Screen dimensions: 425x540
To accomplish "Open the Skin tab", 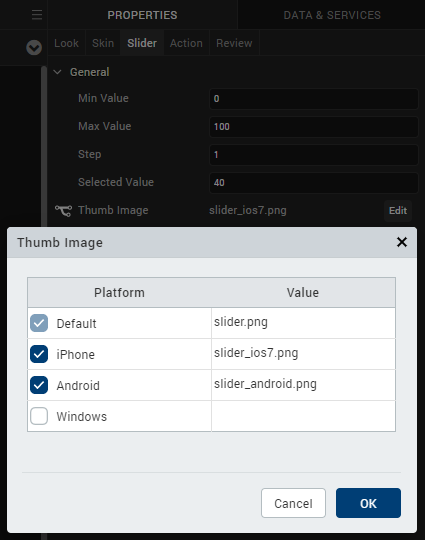I will pyautogui.click(x=103, y=43).
